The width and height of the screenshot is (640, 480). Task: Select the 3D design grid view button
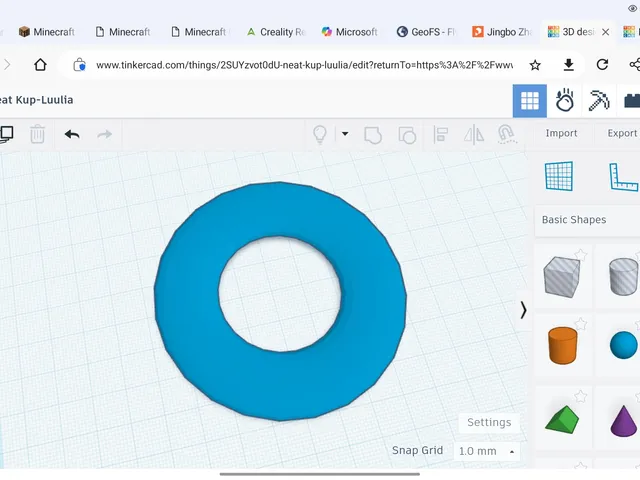530,101
